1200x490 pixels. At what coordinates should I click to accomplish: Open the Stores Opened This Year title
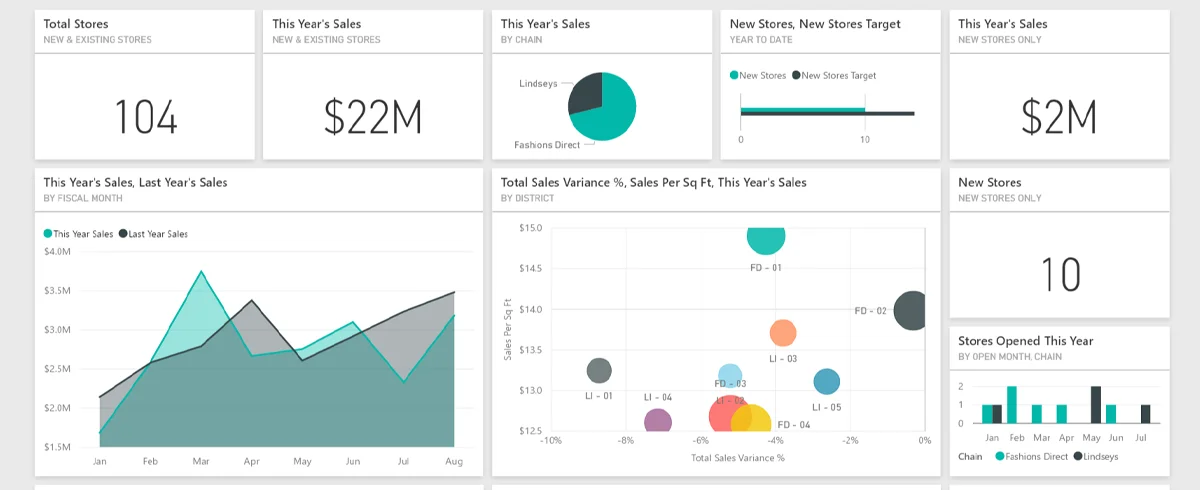[1025, 340]
